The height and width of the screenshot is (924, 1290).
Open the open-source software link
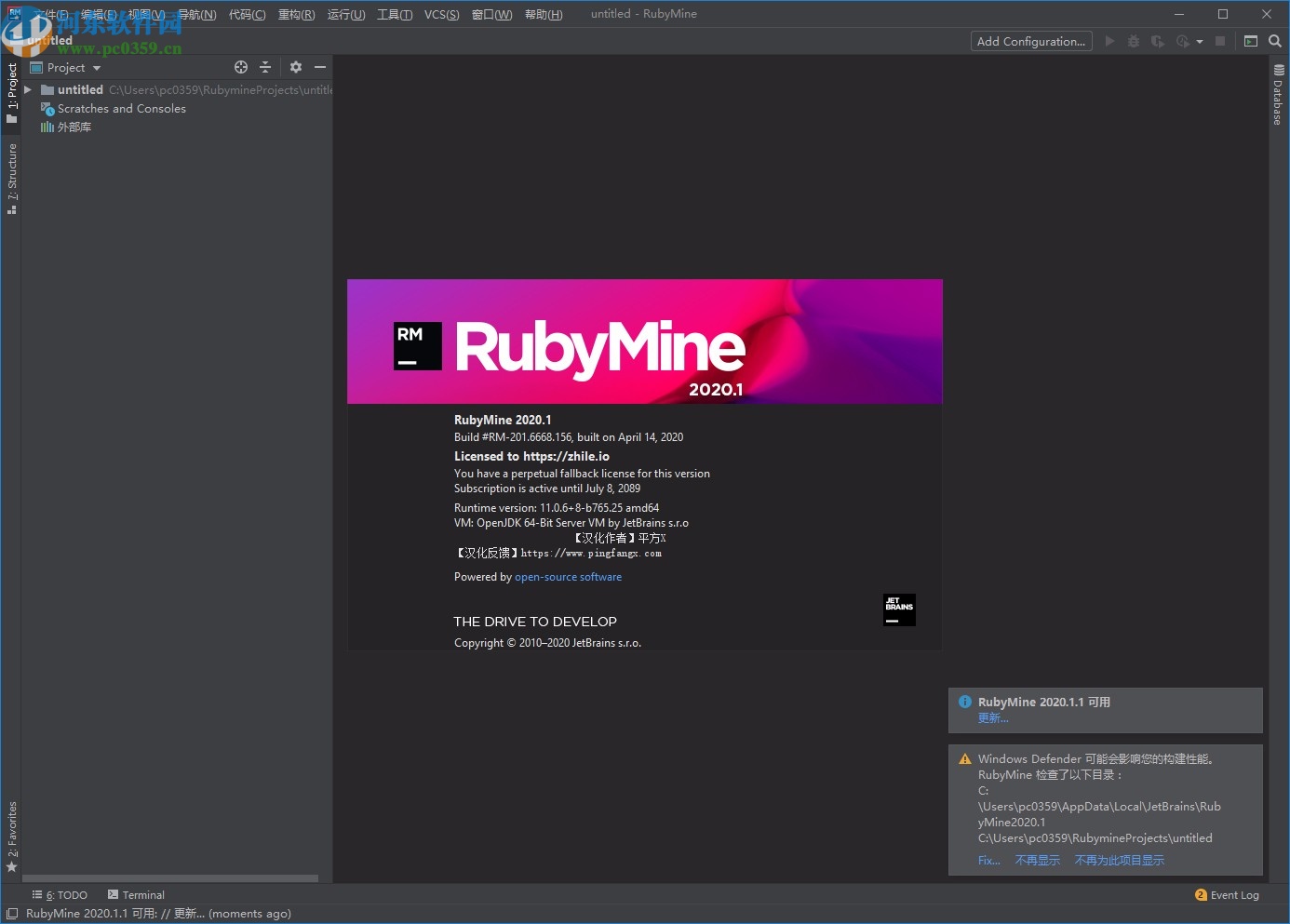(568, 577)
